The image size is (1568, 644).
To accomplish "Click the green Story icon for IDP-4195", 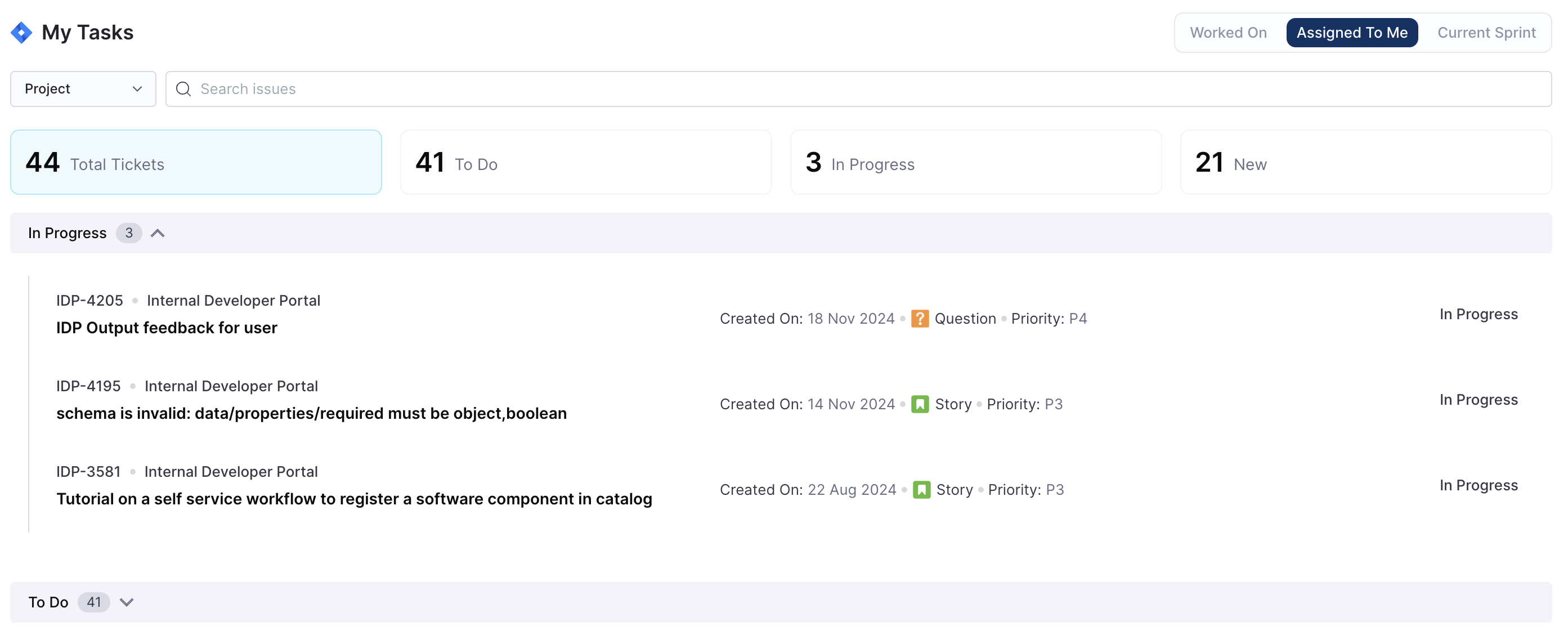I will (x=919, y=404).
